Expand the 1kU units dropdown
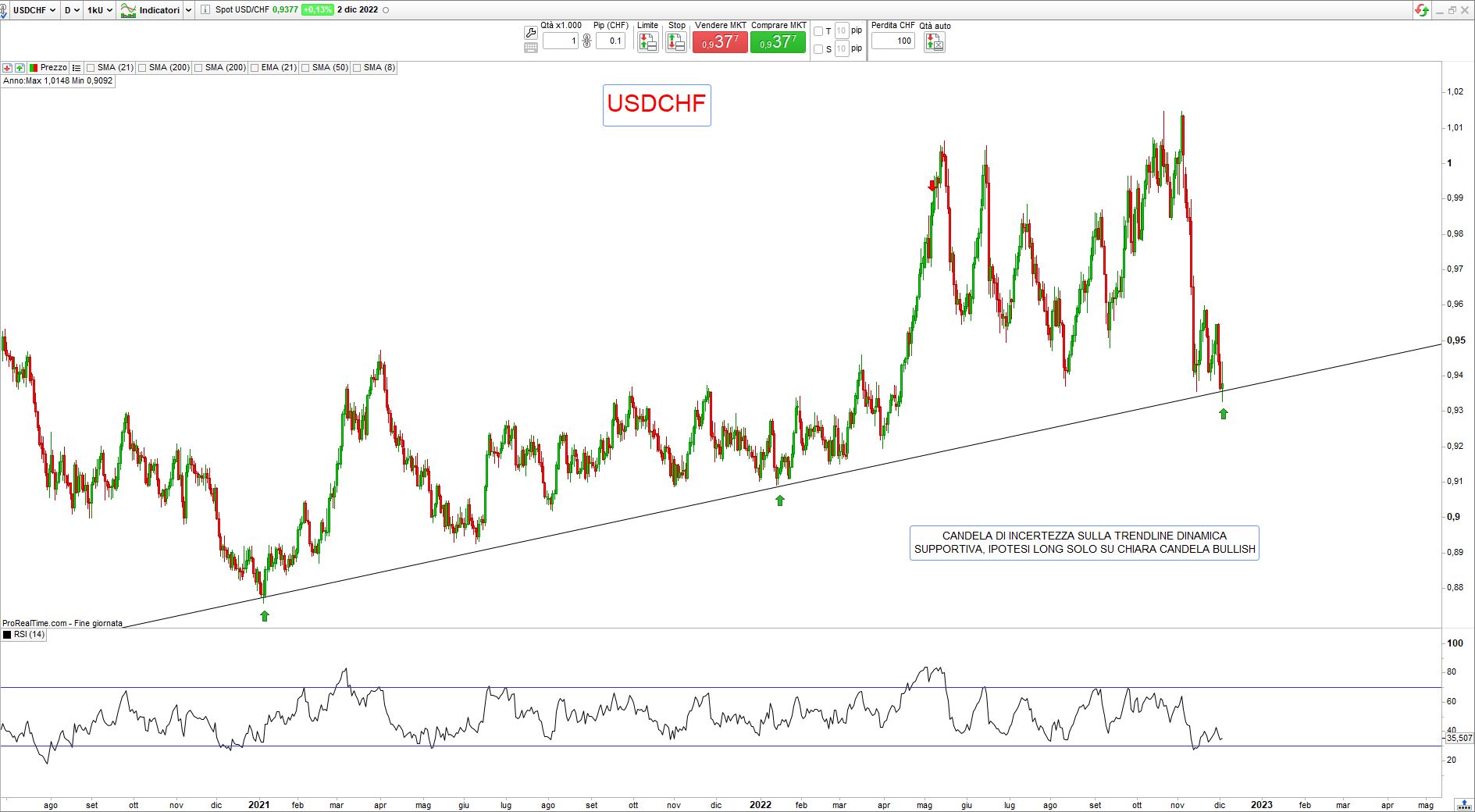This screenshot has height=812, width=1475. [99, 10]
